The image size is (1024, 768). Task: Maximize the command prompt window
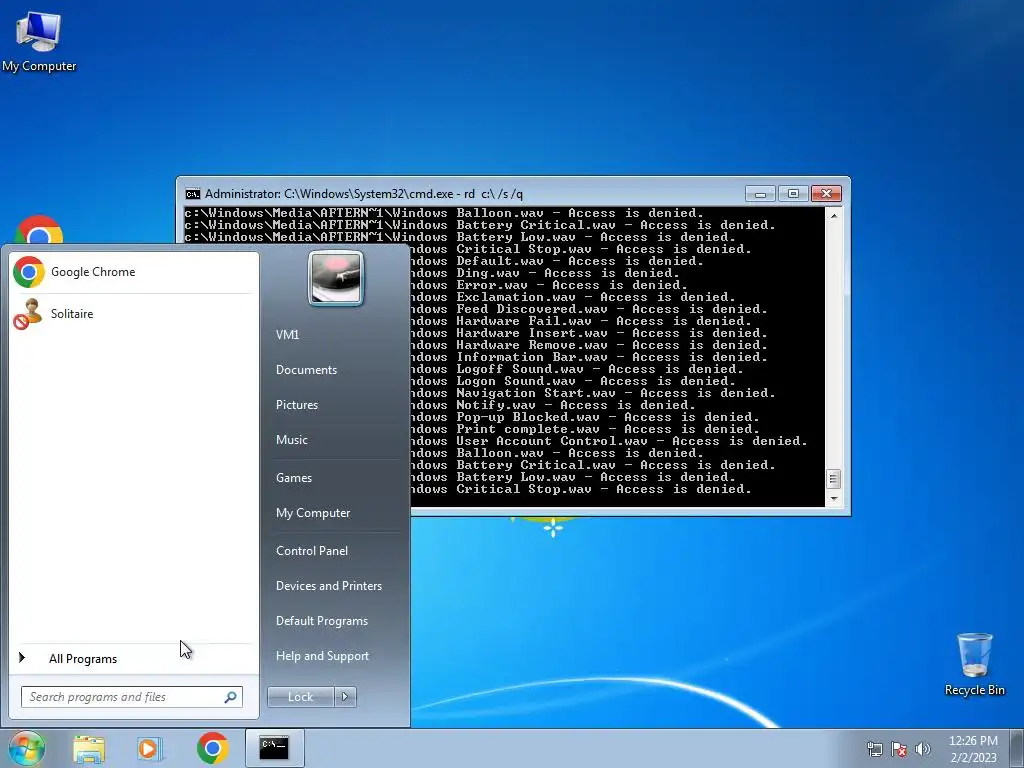[x=793, y=194]
